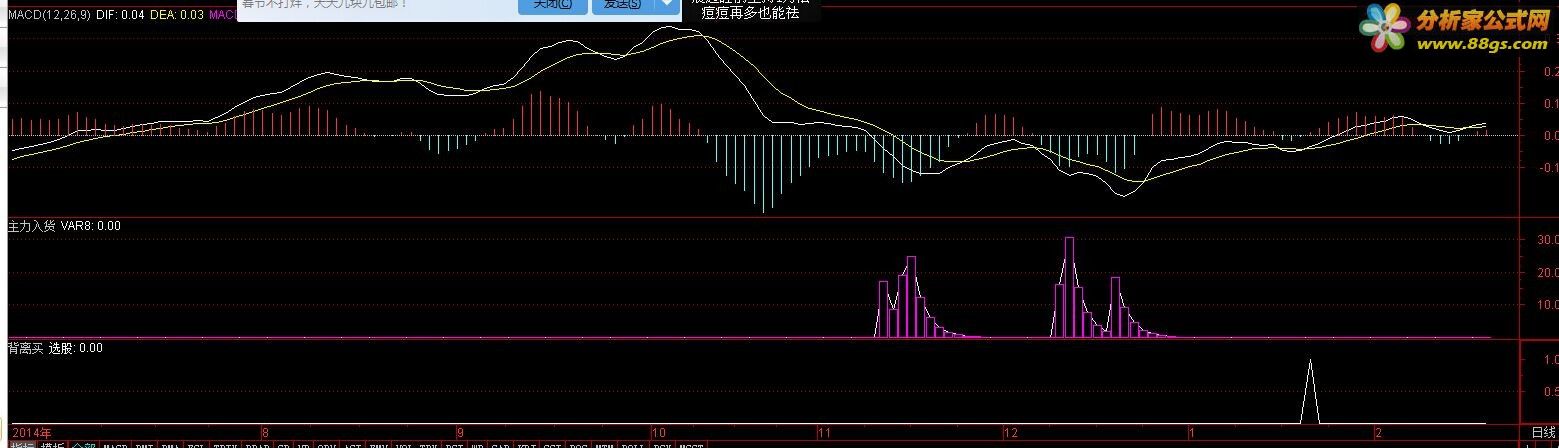Click the month 9 marker on the time axis
Viewport: 1559px width, 448px height.
[459, 433]
